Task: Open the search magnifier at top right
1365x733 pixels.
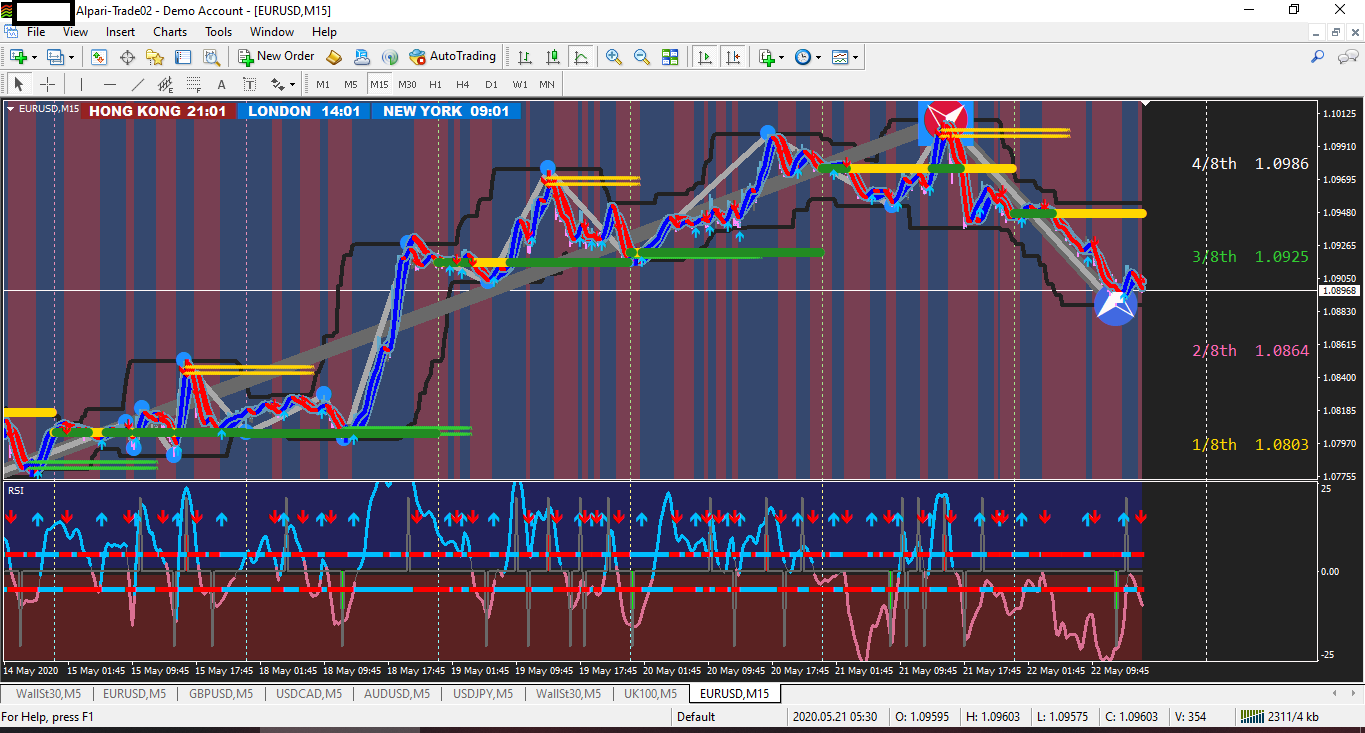Action: [1318, 57]
